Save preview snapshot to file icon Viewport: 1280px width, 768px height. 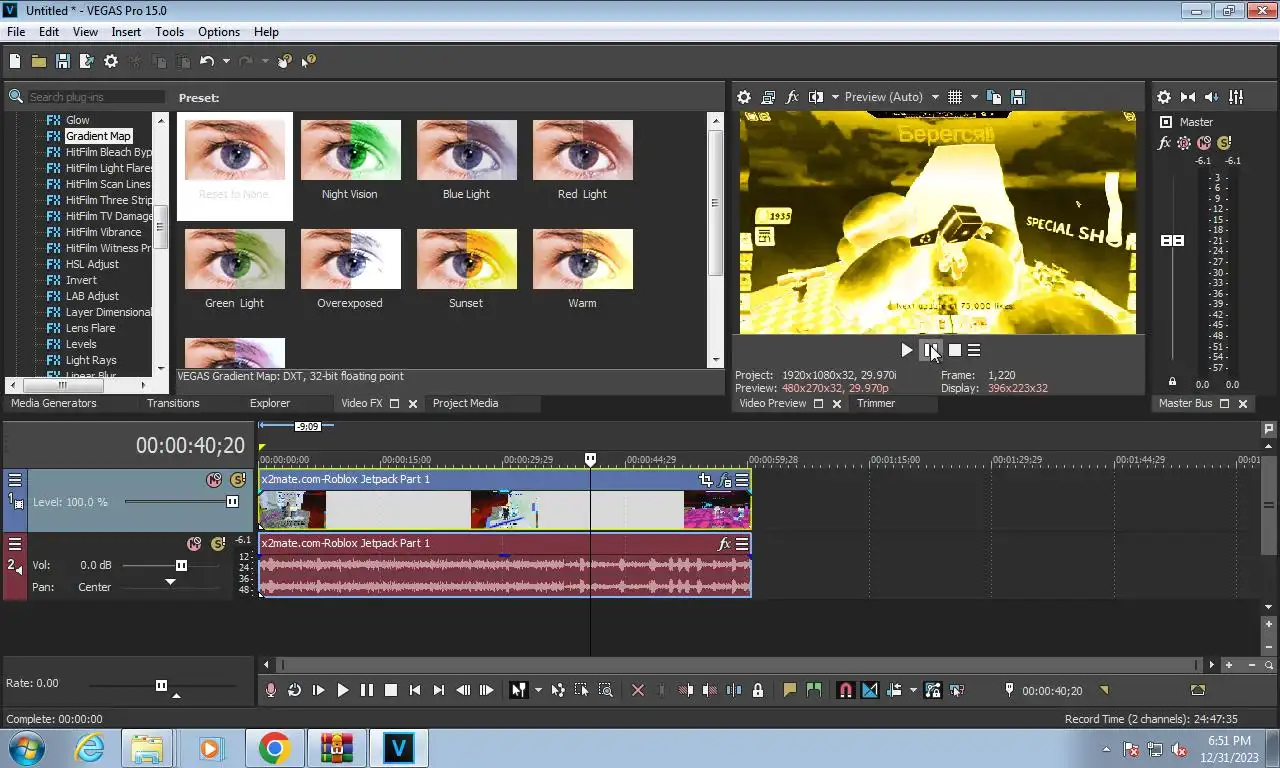[x=1018, y=97]
